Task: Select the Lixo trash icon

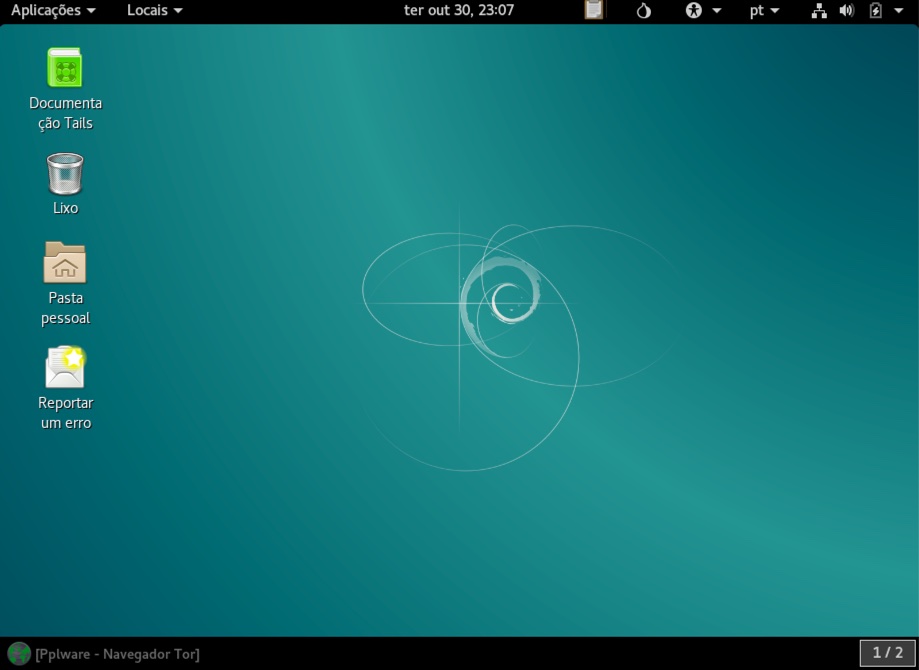Action: [65, 174]
